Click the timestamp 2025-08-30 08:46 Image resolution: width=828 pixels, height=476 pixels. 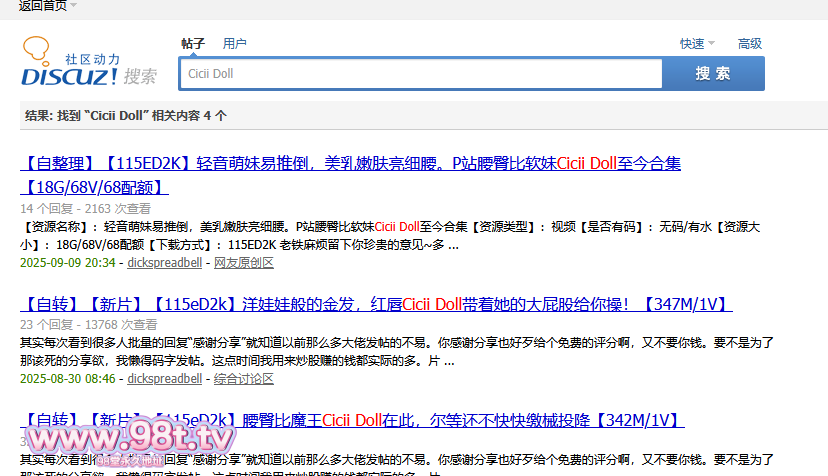68,379
